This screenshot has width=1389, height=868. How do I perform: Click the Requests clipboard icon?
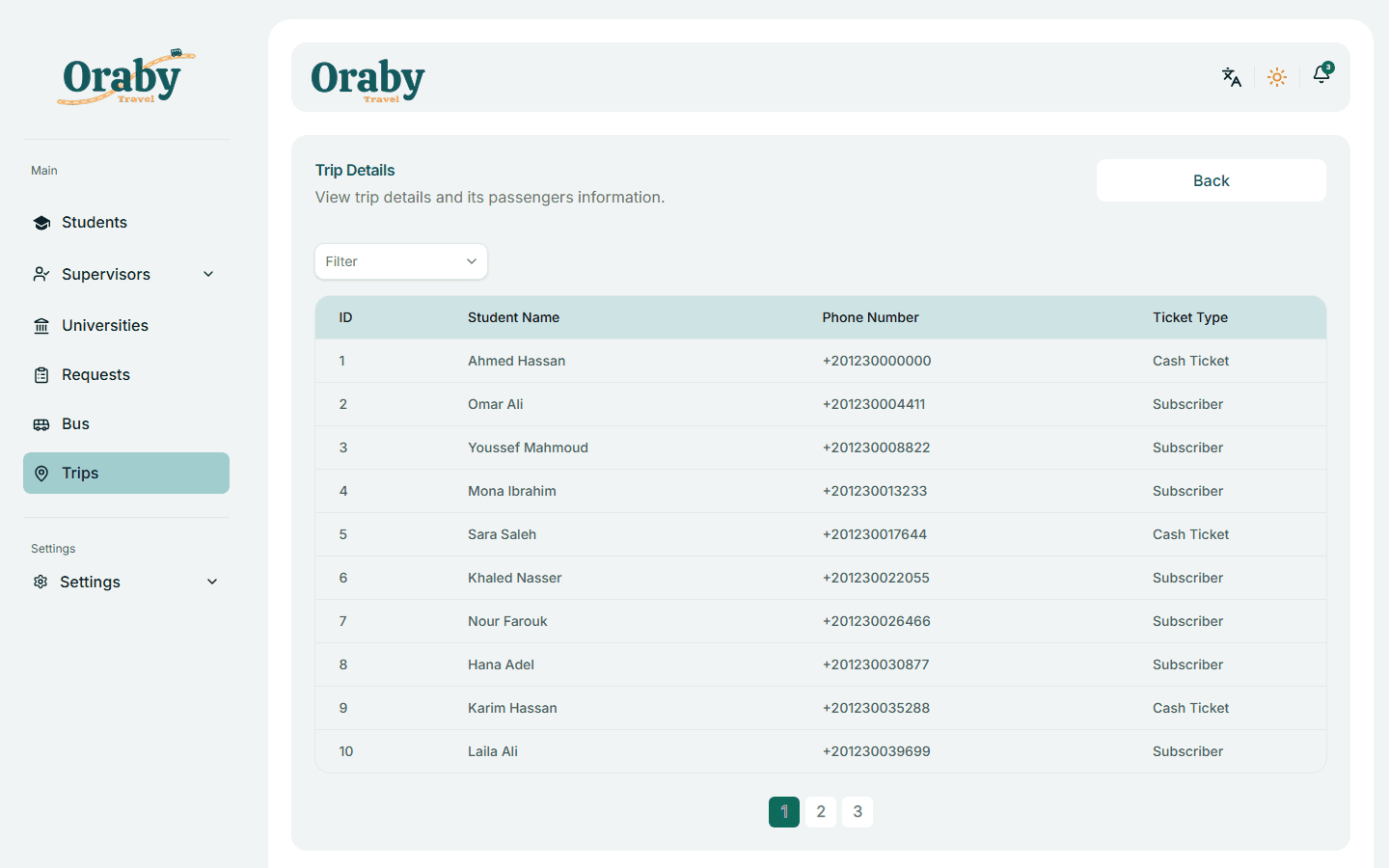pyautogui.click(x=41, y=375)
